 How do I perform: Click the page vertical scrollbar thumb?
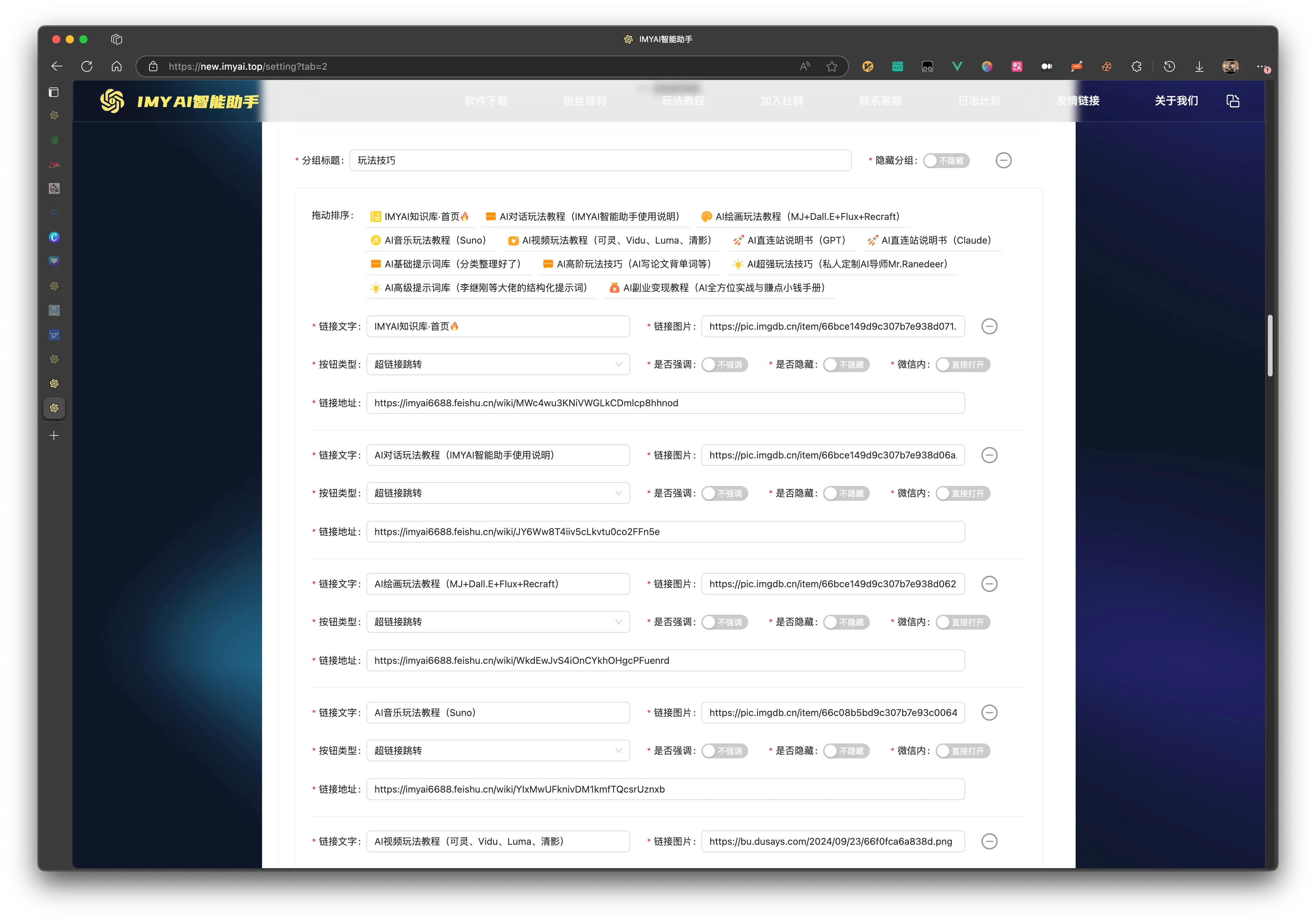tap(1270, 345)
